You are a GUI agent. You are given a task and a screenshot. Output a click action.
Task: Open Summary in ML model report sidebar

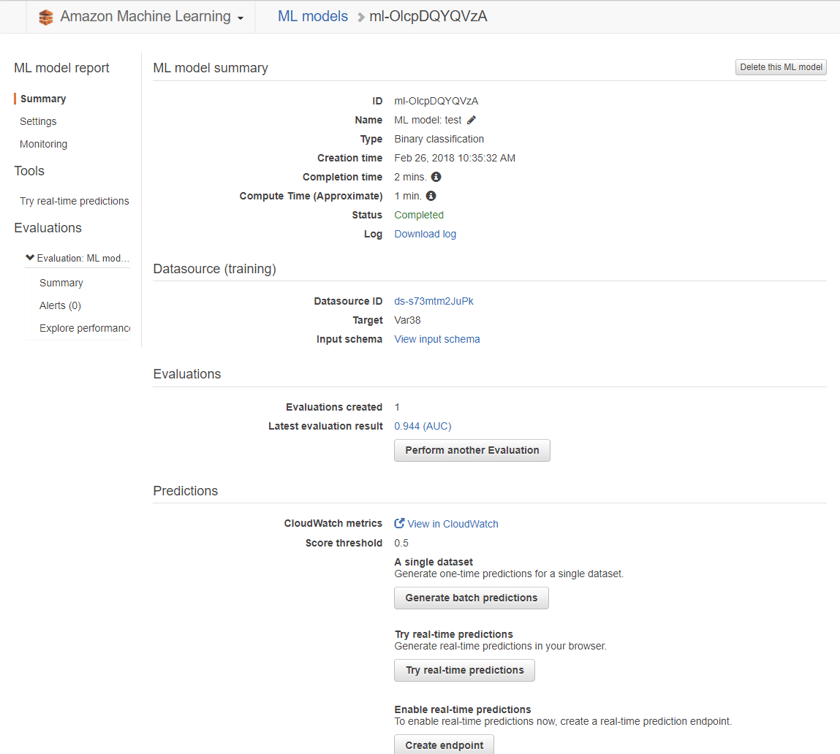[x=43, y=99]
